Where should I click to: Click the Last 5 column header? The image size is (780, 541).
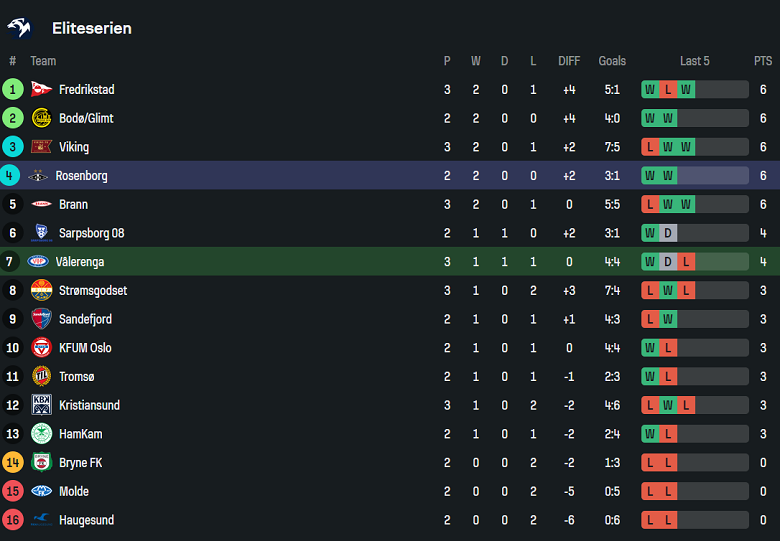tap(694, 61)
